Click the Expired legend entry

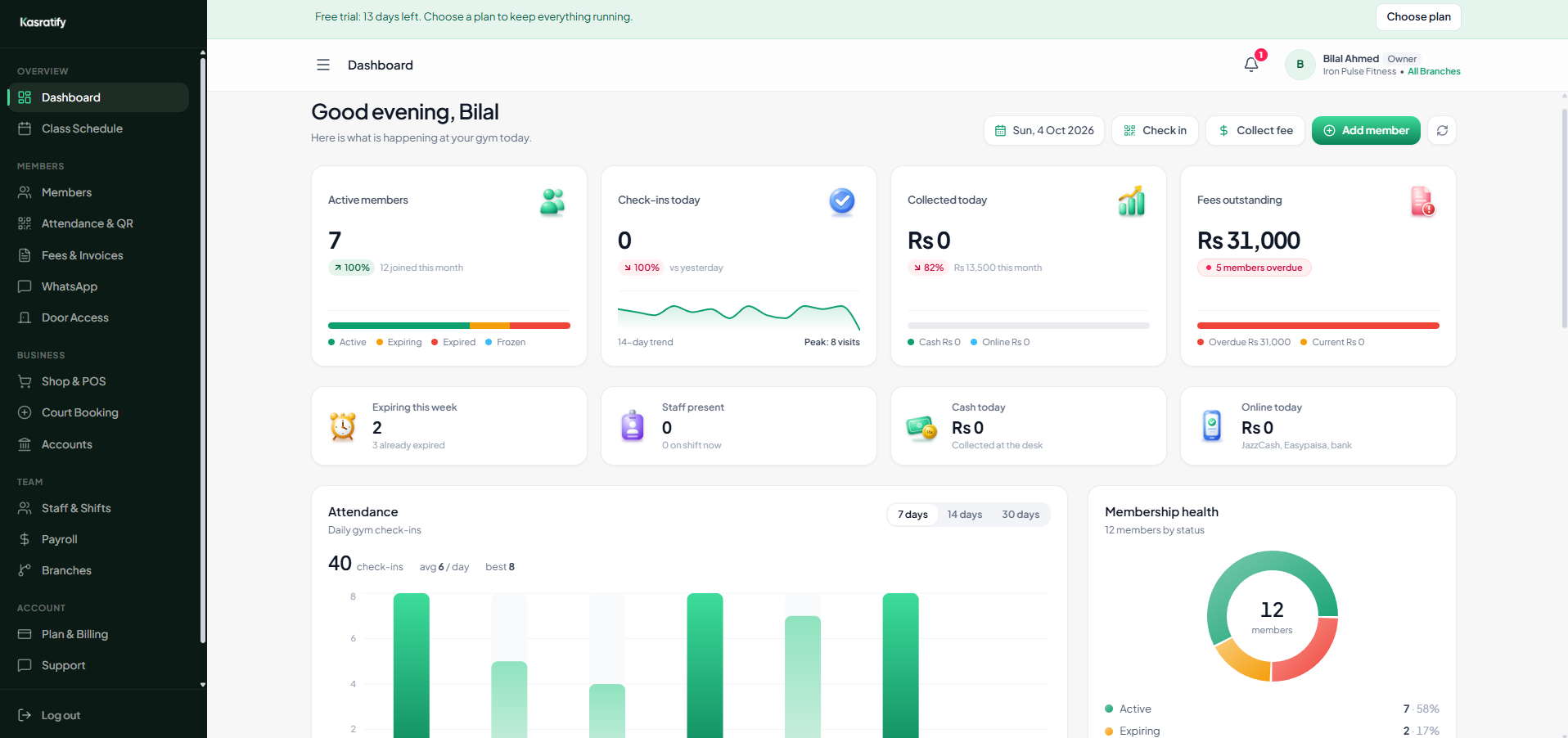pos(453,342)
